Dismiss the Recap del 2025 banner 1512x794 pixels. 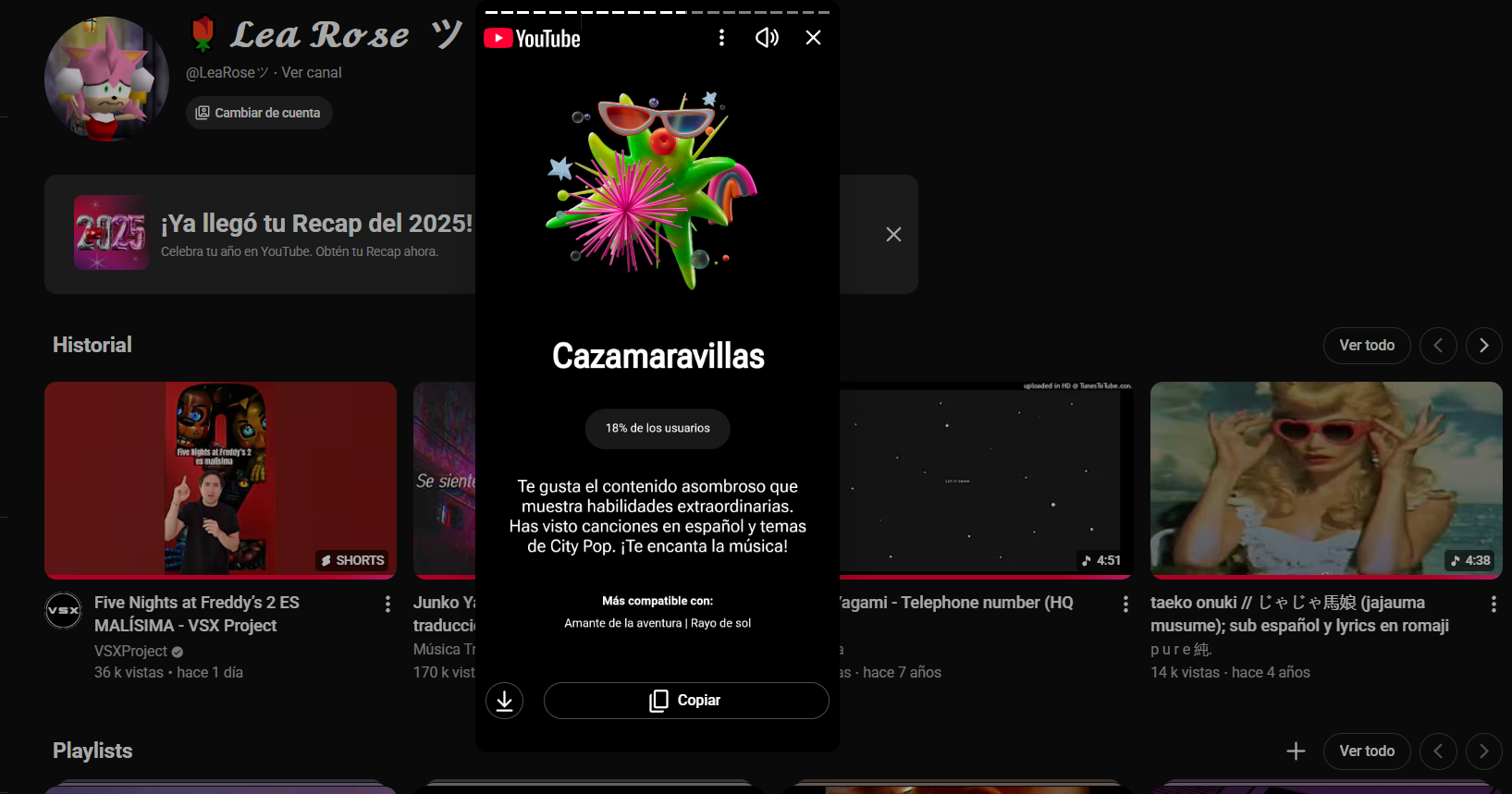pos(893,235)
